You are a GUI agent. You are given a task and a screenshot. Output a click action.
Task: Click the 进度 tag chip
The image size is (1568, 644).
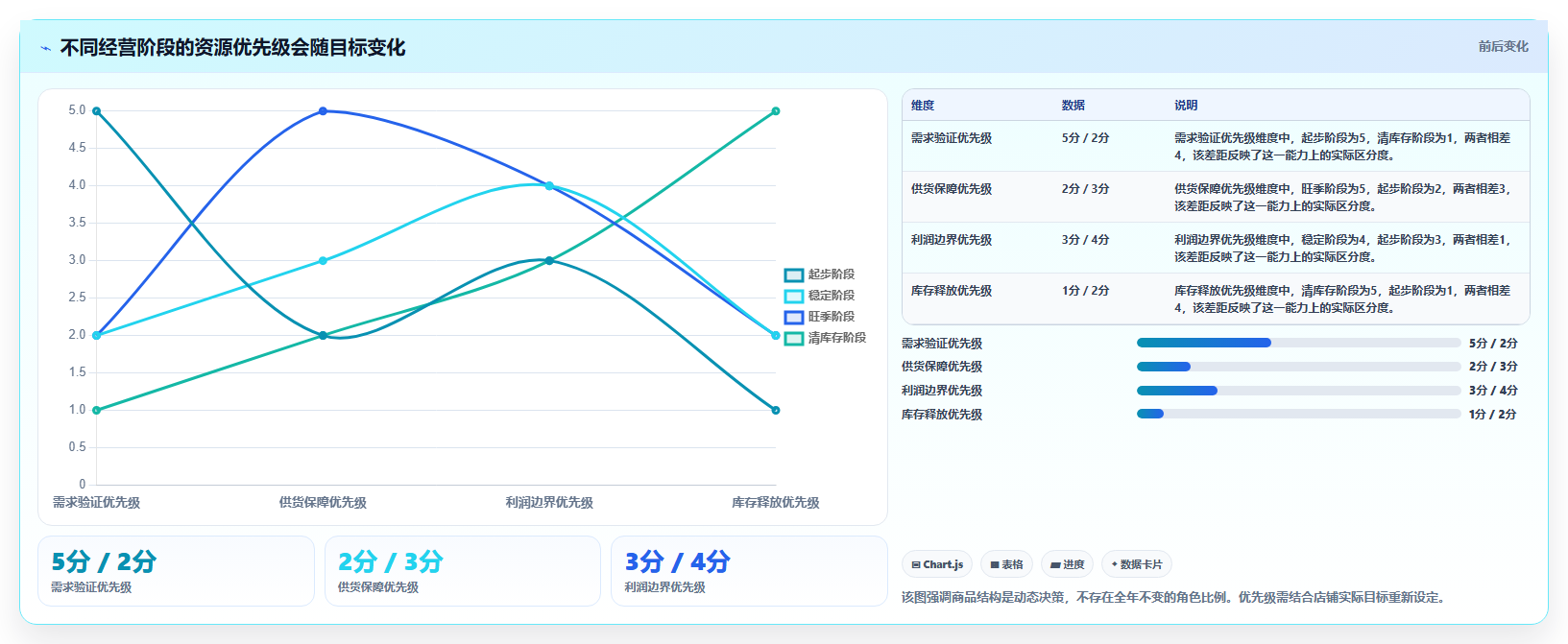click(x=1067, y=564)
